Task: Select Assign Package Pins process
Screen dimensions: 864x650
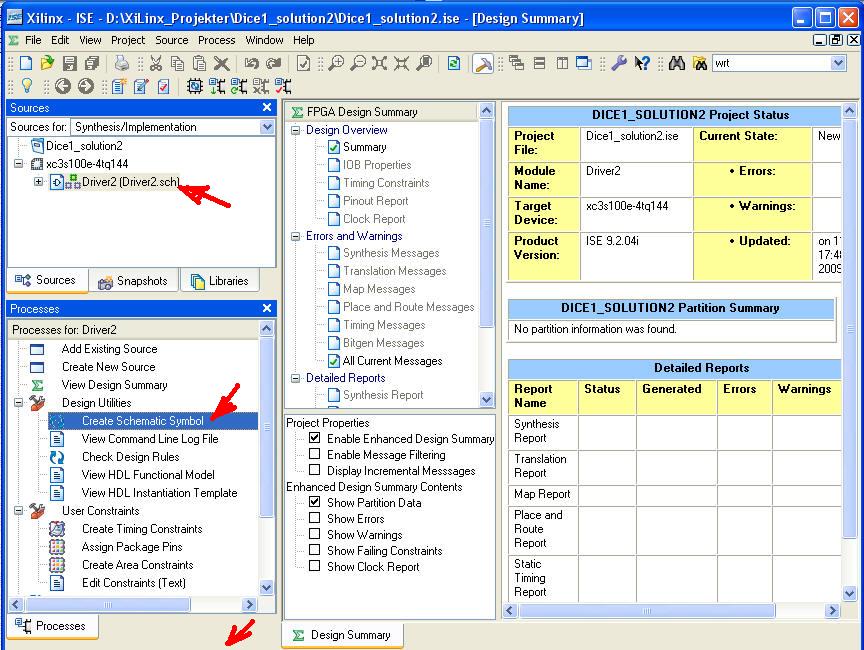Action: (132, 547)
